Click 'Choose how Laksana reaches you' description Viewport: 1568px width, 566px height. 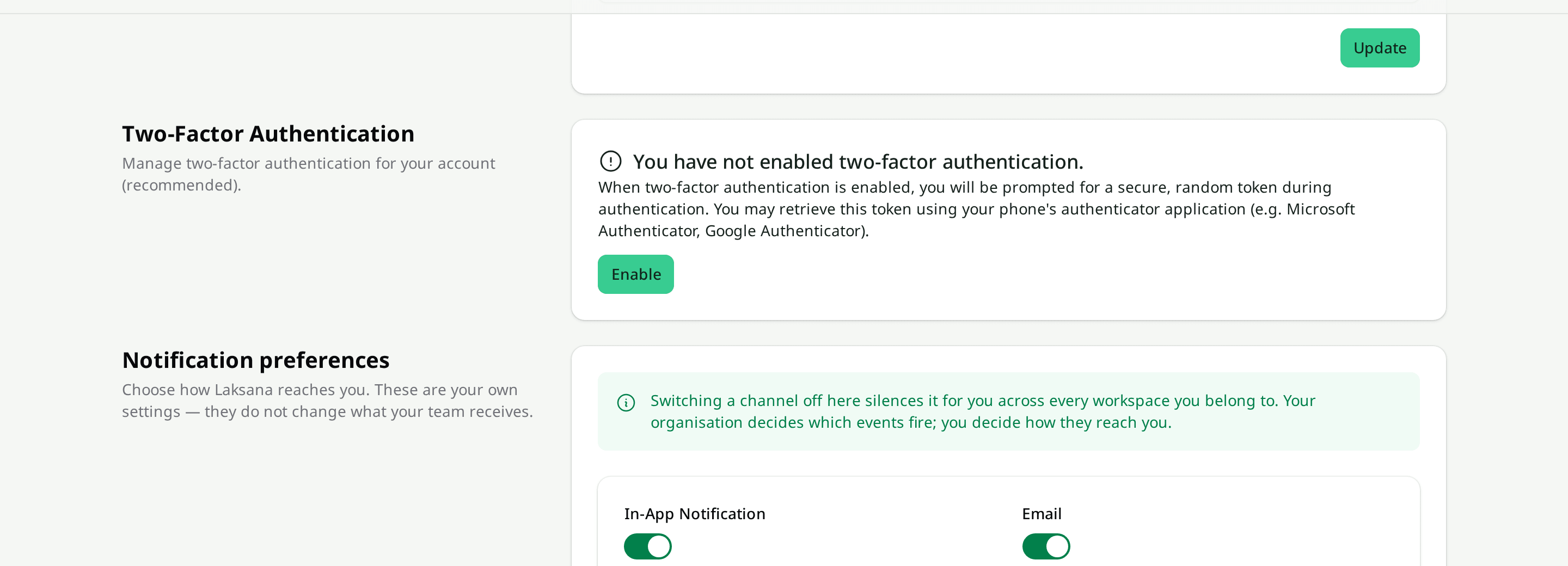tap(327, 401)
